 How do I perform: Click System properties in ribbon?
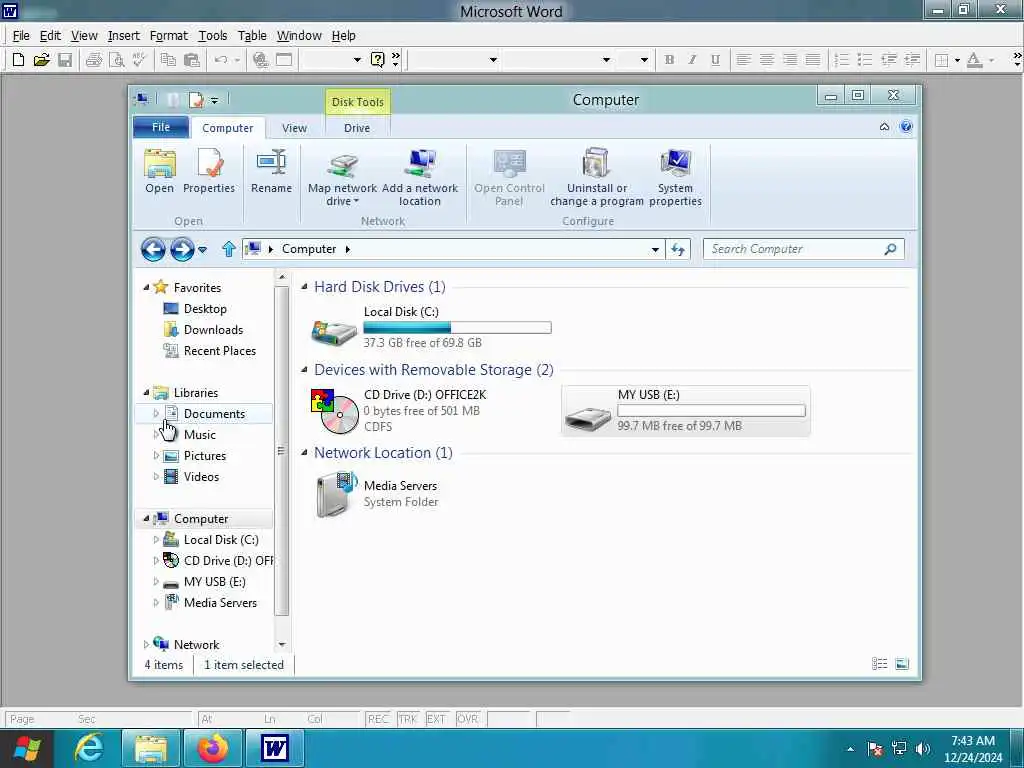pyautogui.click(x=675, y=178)
